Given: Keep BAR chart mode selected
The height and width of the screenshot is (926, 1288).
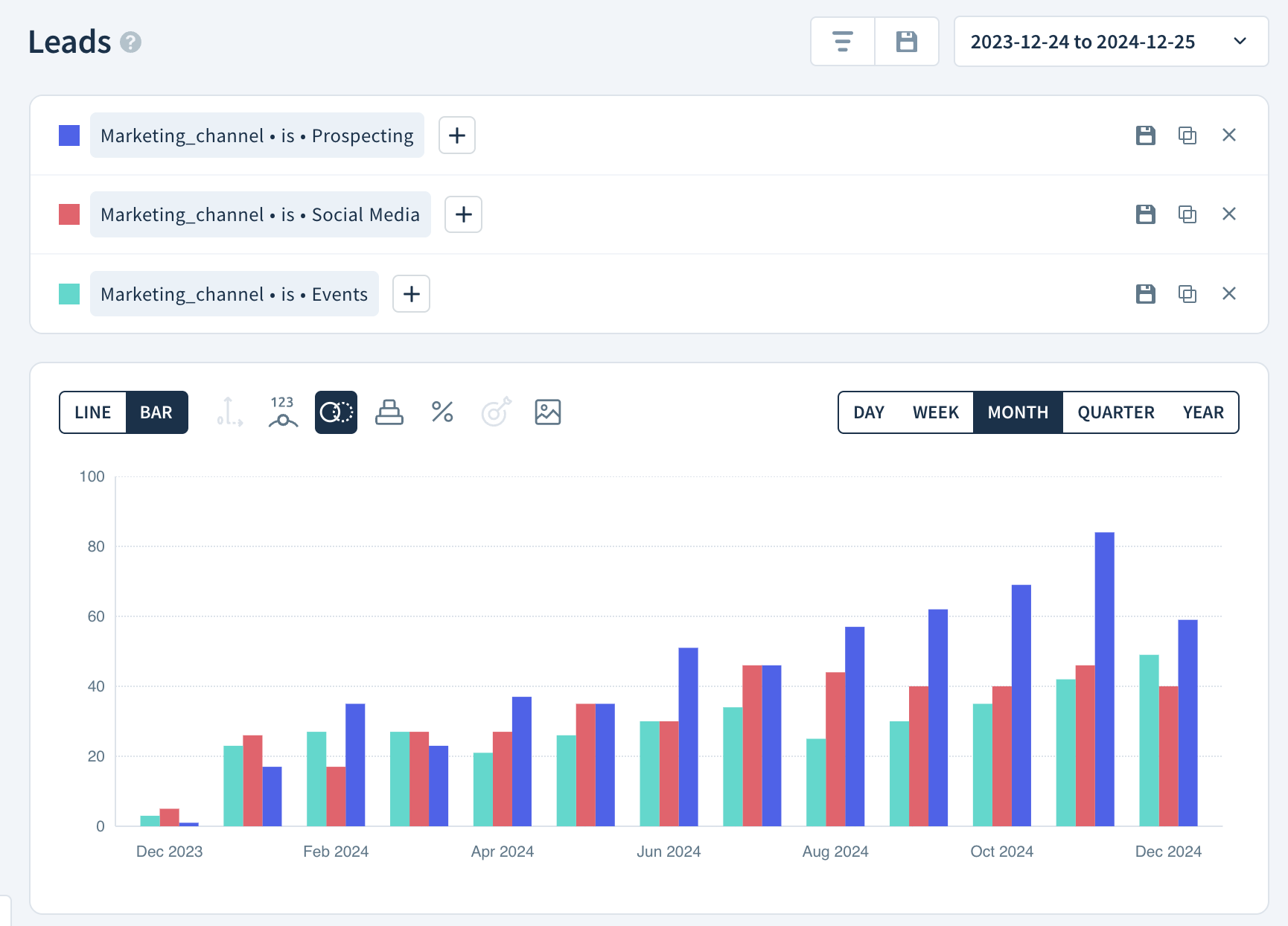Looking at the screenshot, I should point(156,412).
